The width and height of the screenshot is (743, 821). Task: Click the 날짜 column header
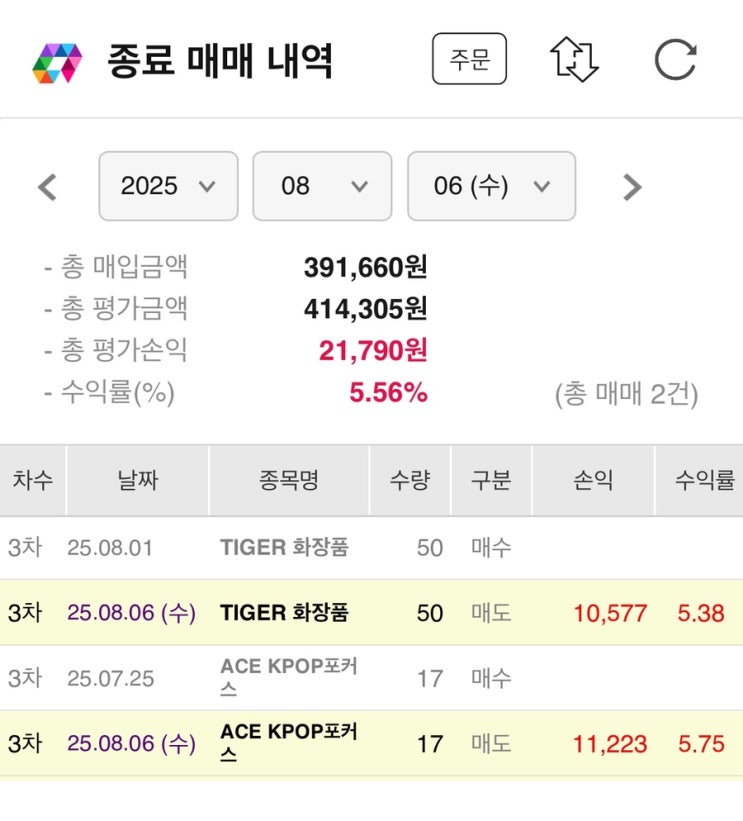[x=137, y=481]
